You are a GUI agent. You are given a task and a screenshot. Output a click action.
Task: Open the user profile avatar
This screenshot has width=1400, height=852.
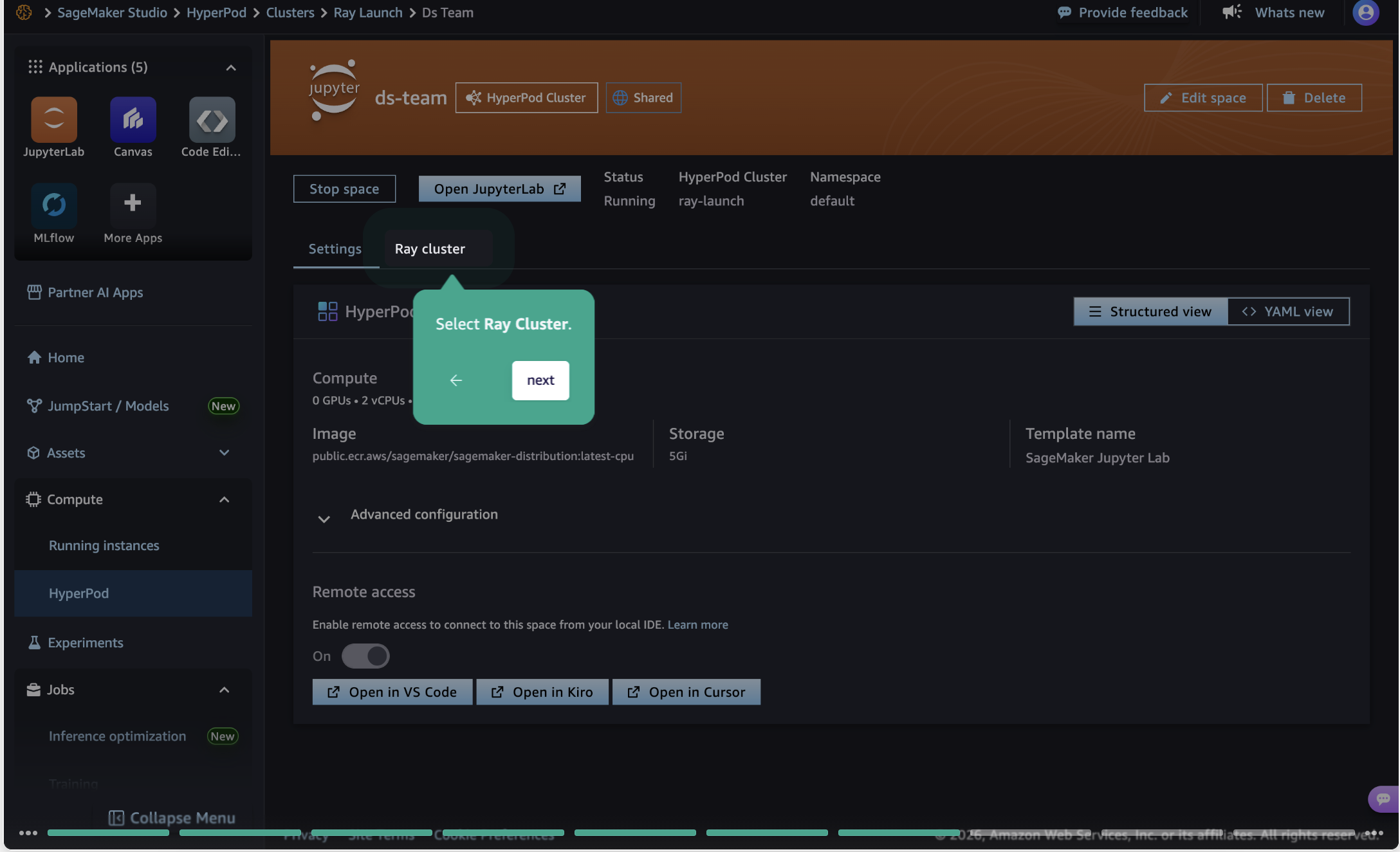[1365, 12]
